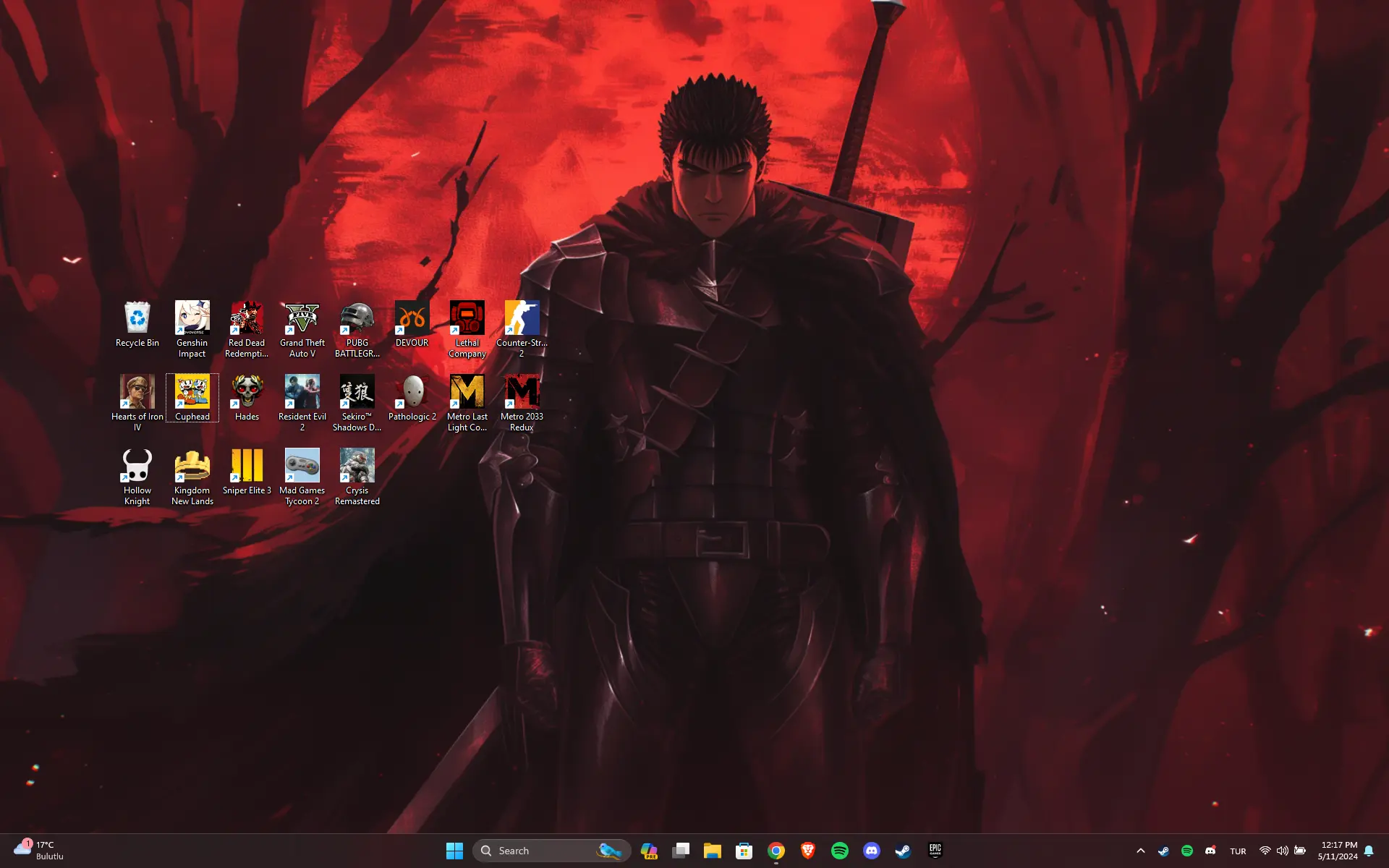The image size is (1389, 868).
Task: Select the Mad Games Tycoon 2 shortcut
Action: coord(302,477)
